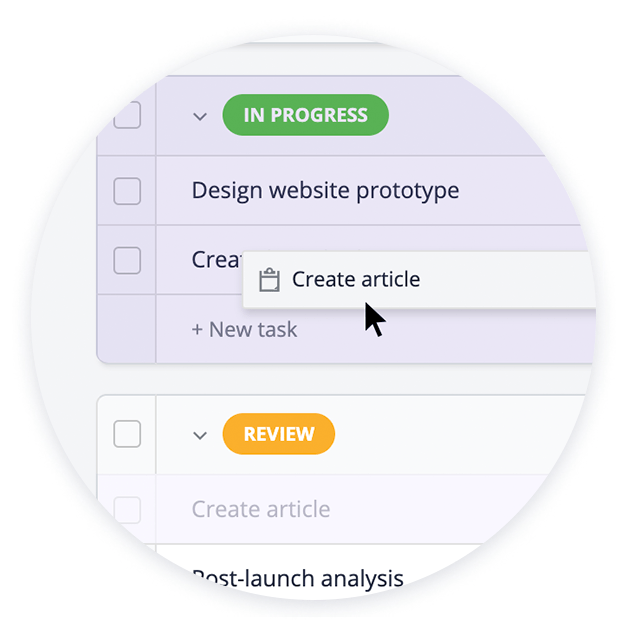Click the clipboard icon beside the dragged Create article

click(x=269, y=280)
